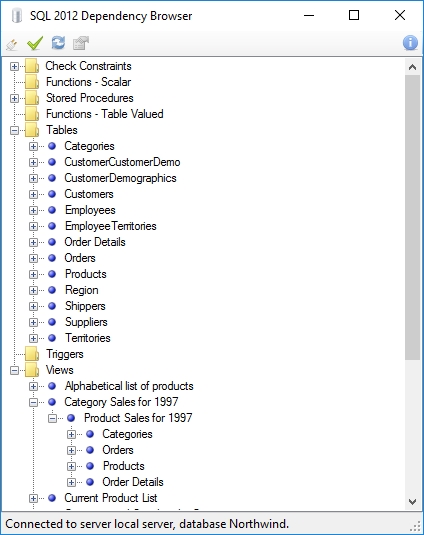424x535 pixels.
Task: Click the connect plug toolbar icon
Action: (12, 44)
